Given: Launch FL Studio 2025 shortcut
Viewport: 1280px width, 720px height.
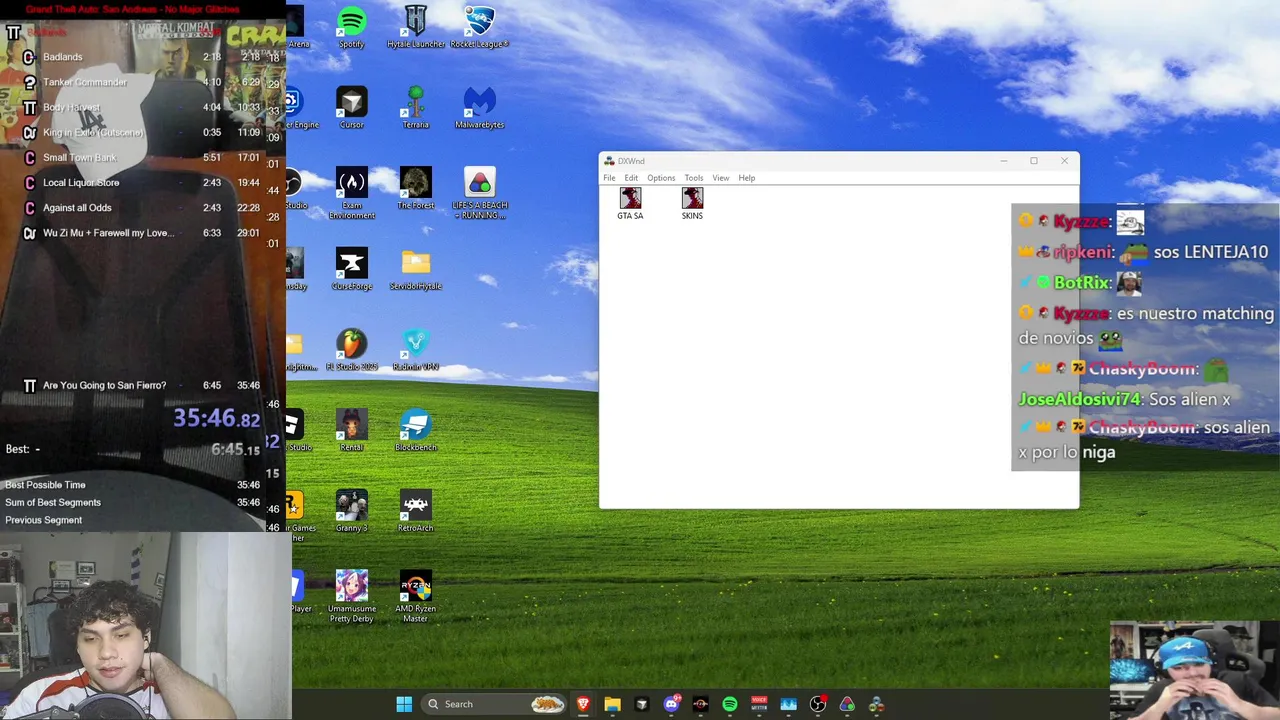Looking at the screenshot, I should [351, 350].
